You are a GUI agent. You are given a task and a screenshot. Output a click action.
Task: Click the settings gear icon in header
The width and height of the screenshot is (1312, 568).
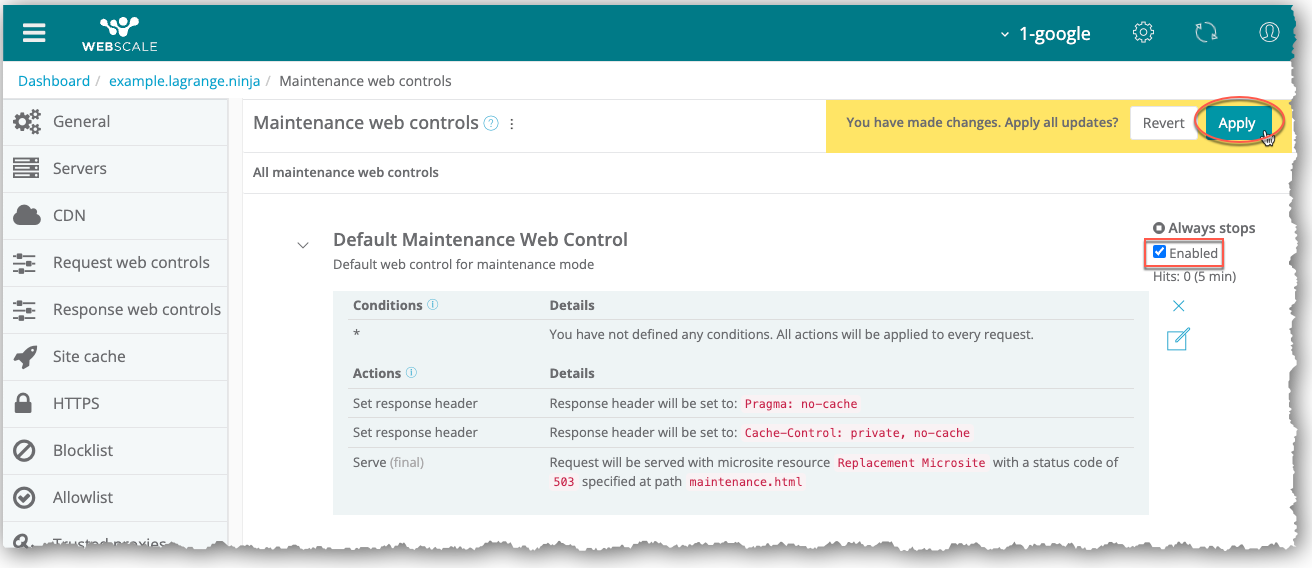pyautogui.click(x=1143, y=33)
